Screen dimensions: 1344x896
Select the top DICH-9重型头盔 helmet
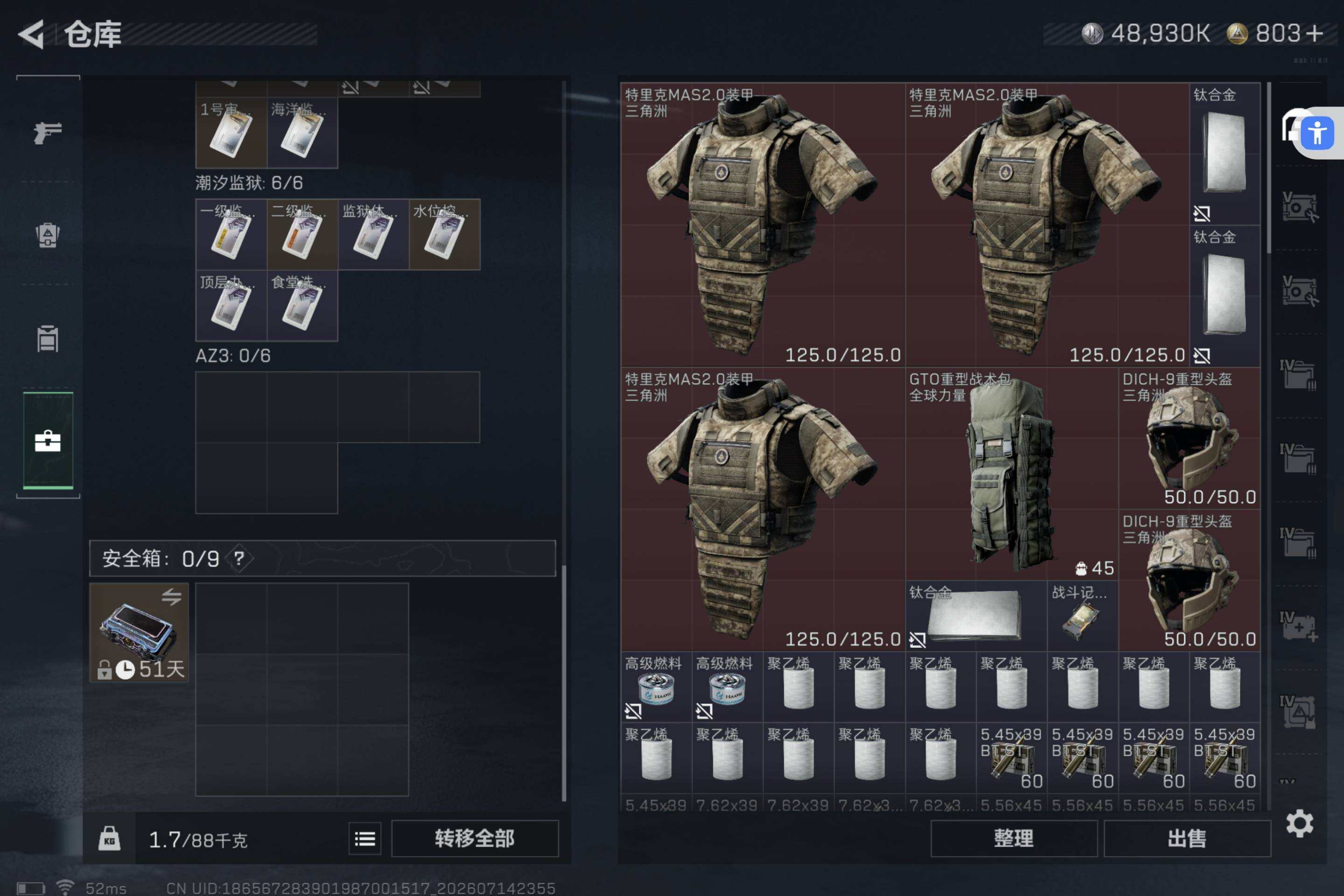[1189, 438]
